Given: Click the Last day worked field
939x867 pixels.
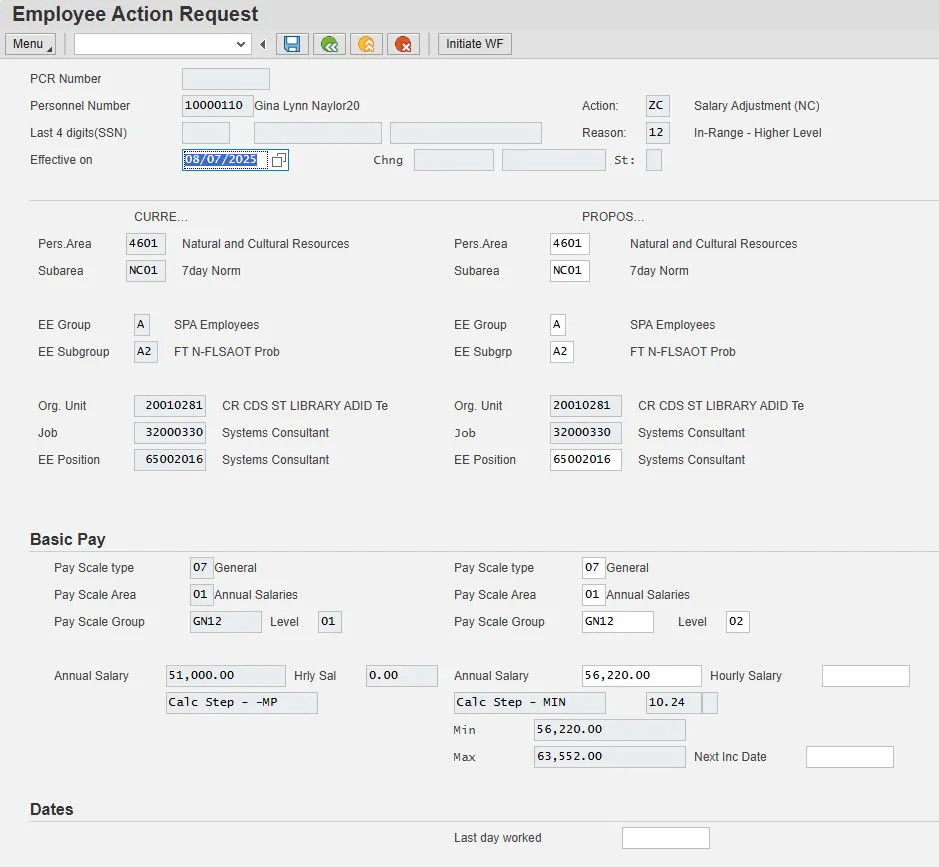Looking at the screenshot, I should pos(665,838).
